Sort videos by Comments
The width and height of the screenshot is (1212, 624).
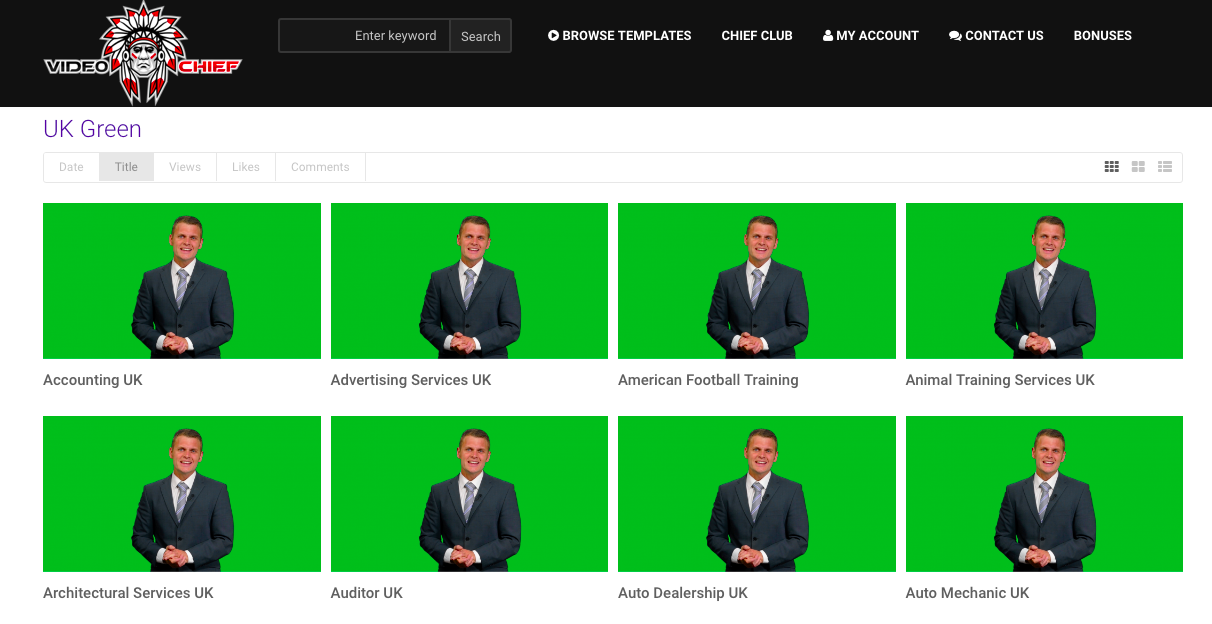coord(320,167)
